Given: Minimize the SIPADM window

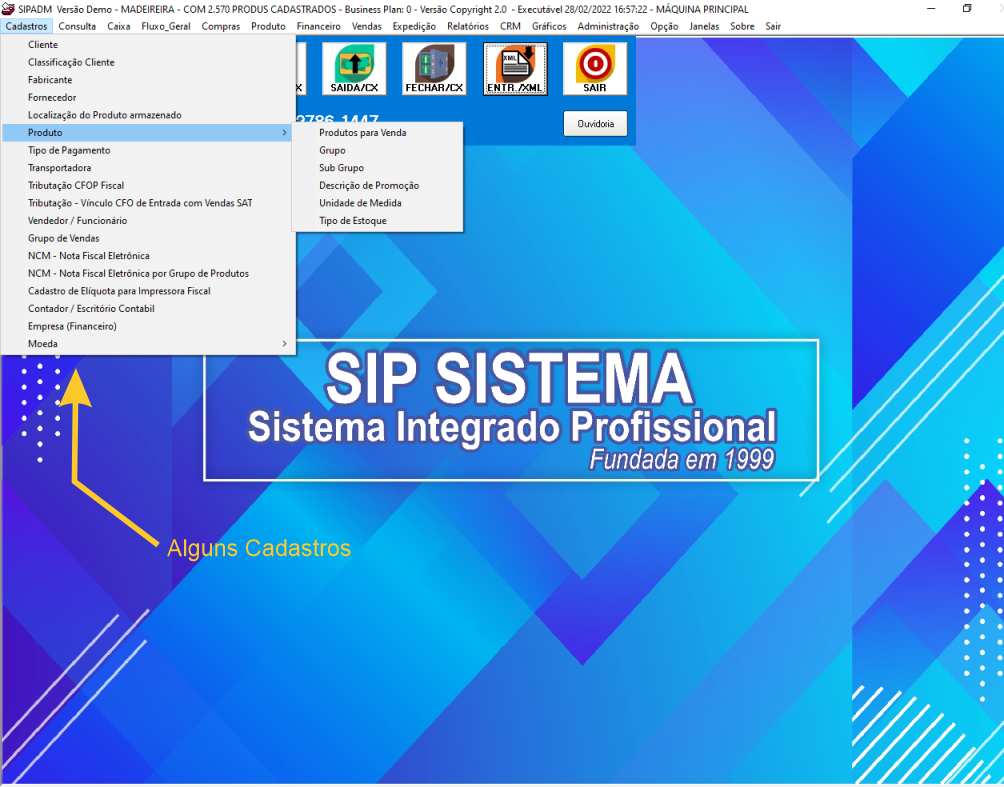Looking at the screenshot, I should tap(931, 9).
